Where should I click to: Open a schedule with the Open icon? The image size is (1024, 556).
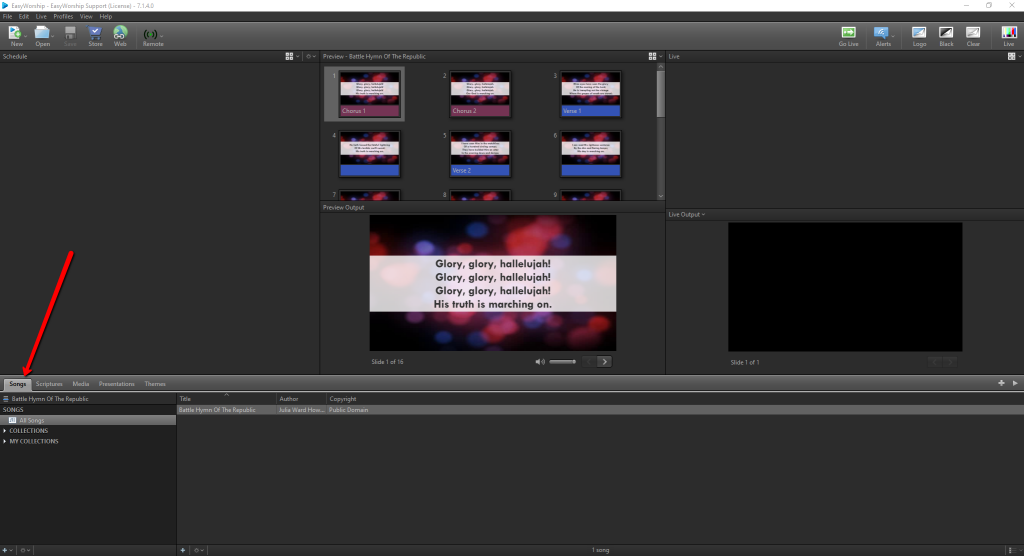pos(42,35)
